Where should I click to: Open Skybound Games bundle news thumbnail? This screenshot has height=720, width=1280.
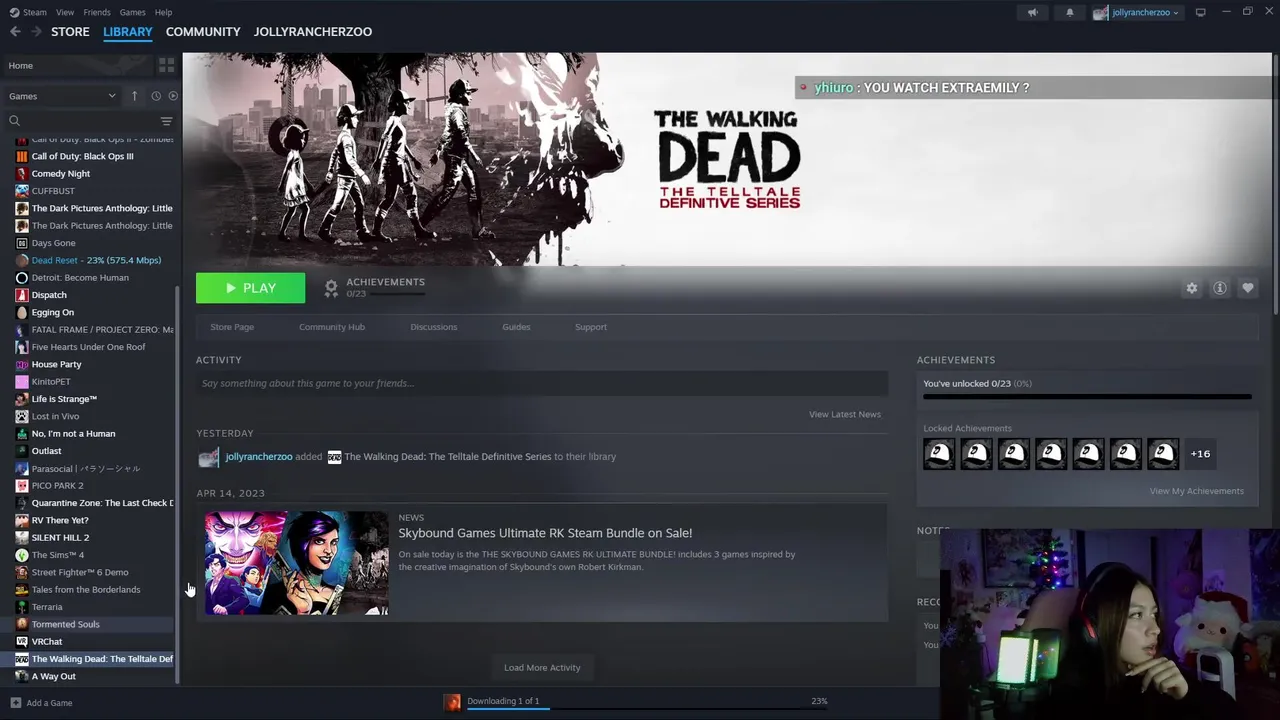pos(297,563)
